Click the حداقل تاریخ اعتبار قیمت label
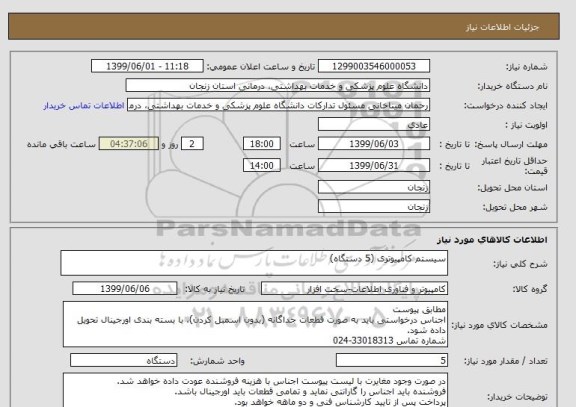This screenshot has width=576, height=407. coord(514,166)
